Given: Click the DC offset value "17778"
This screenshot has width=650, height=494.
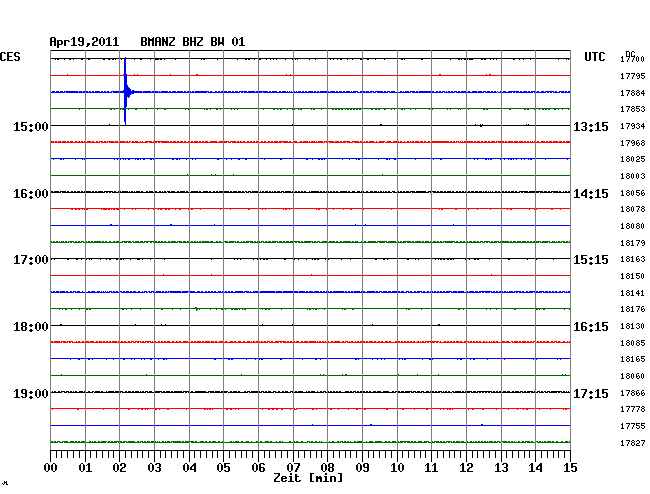Looking at the screenshot, I should click(633, 409).
